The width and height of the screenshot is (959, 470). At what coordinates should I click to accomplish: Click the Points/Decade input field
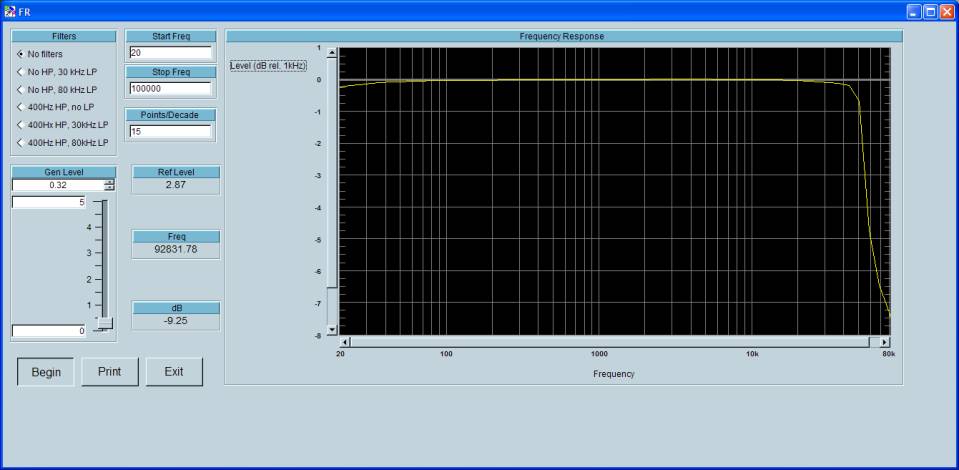[170, 131]
